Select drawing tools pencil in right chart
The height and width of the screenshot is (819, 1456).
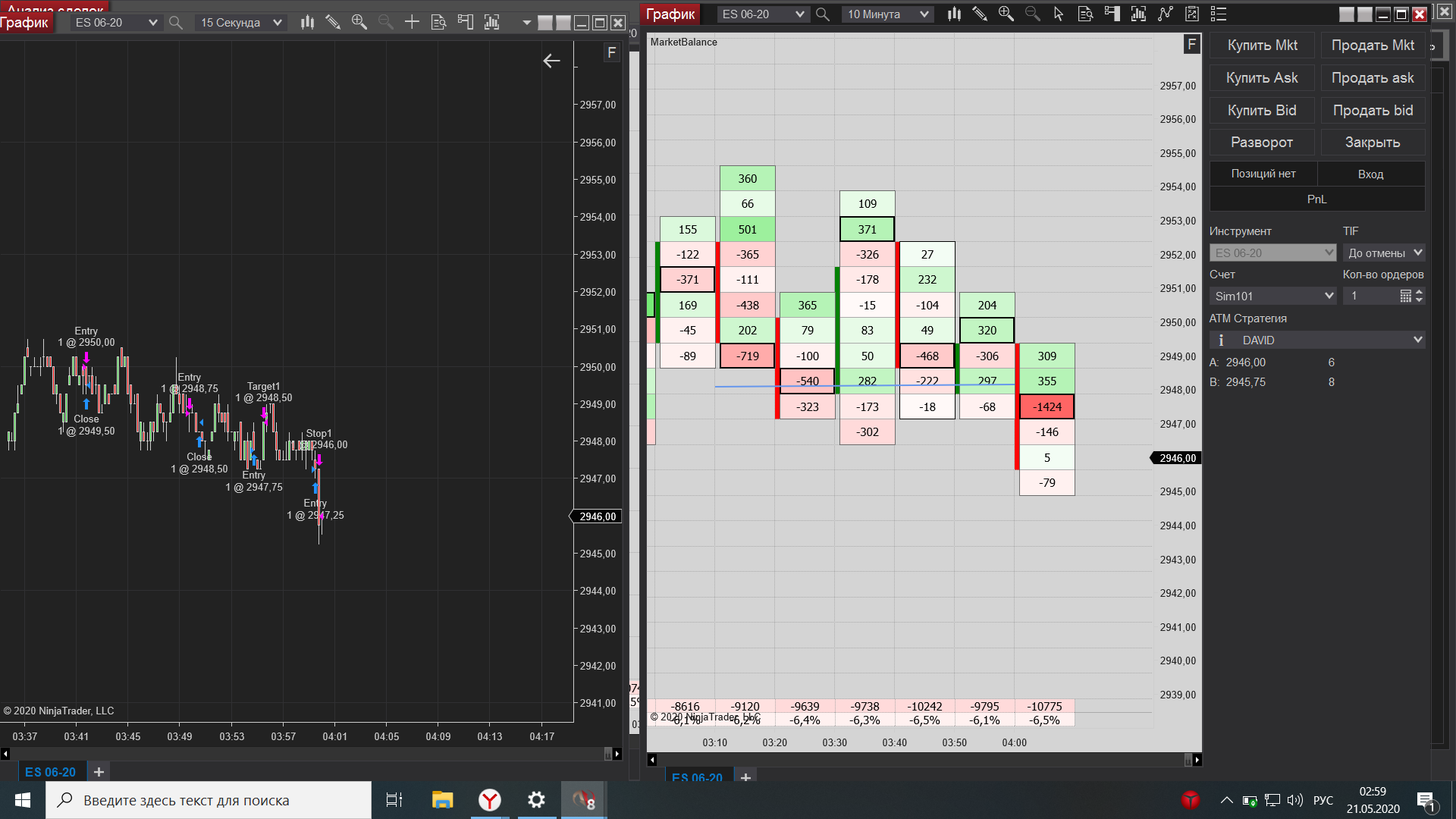980,14
